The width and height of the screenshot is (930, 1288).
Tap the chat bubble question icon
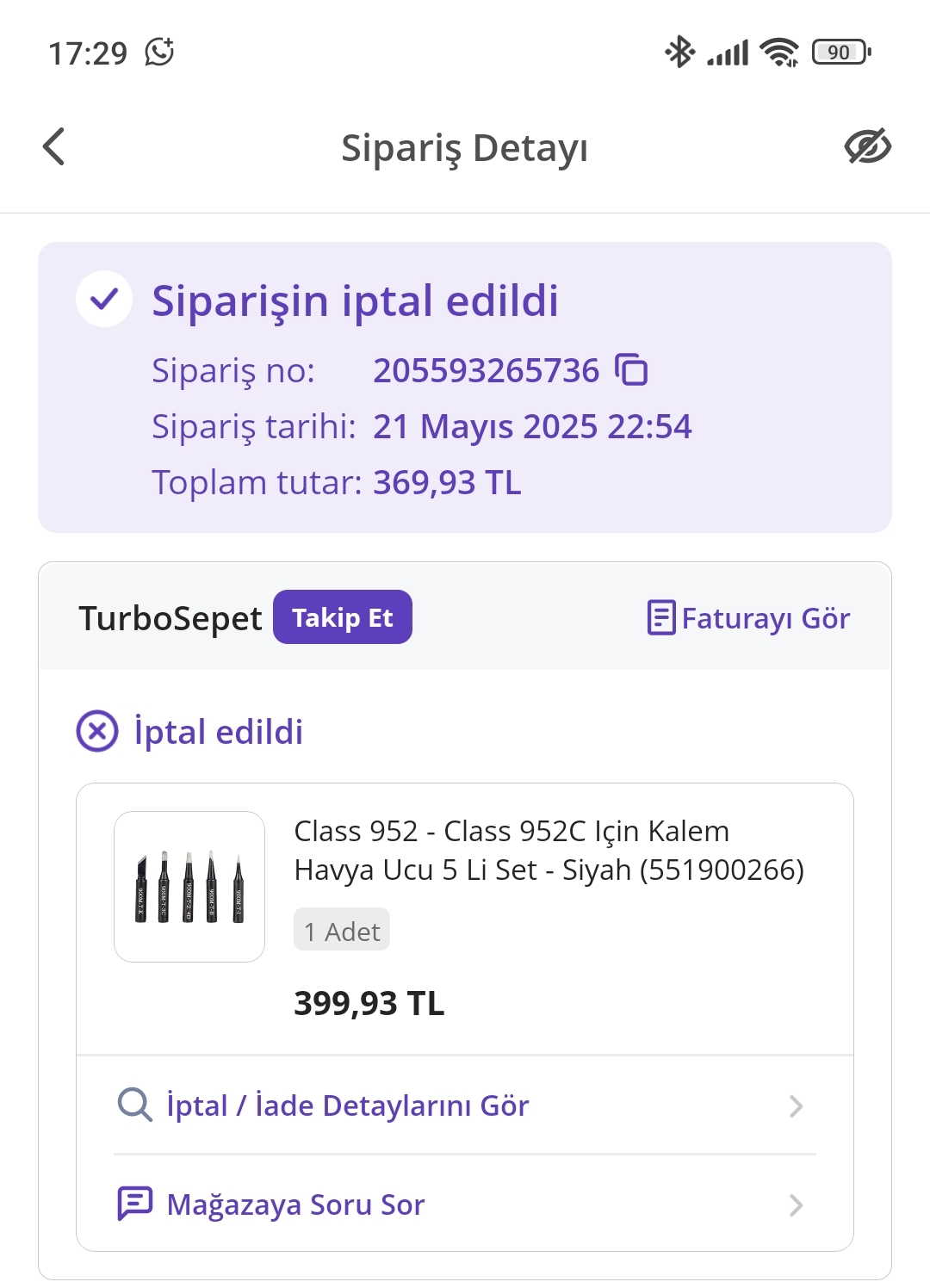click(134, 1204)
